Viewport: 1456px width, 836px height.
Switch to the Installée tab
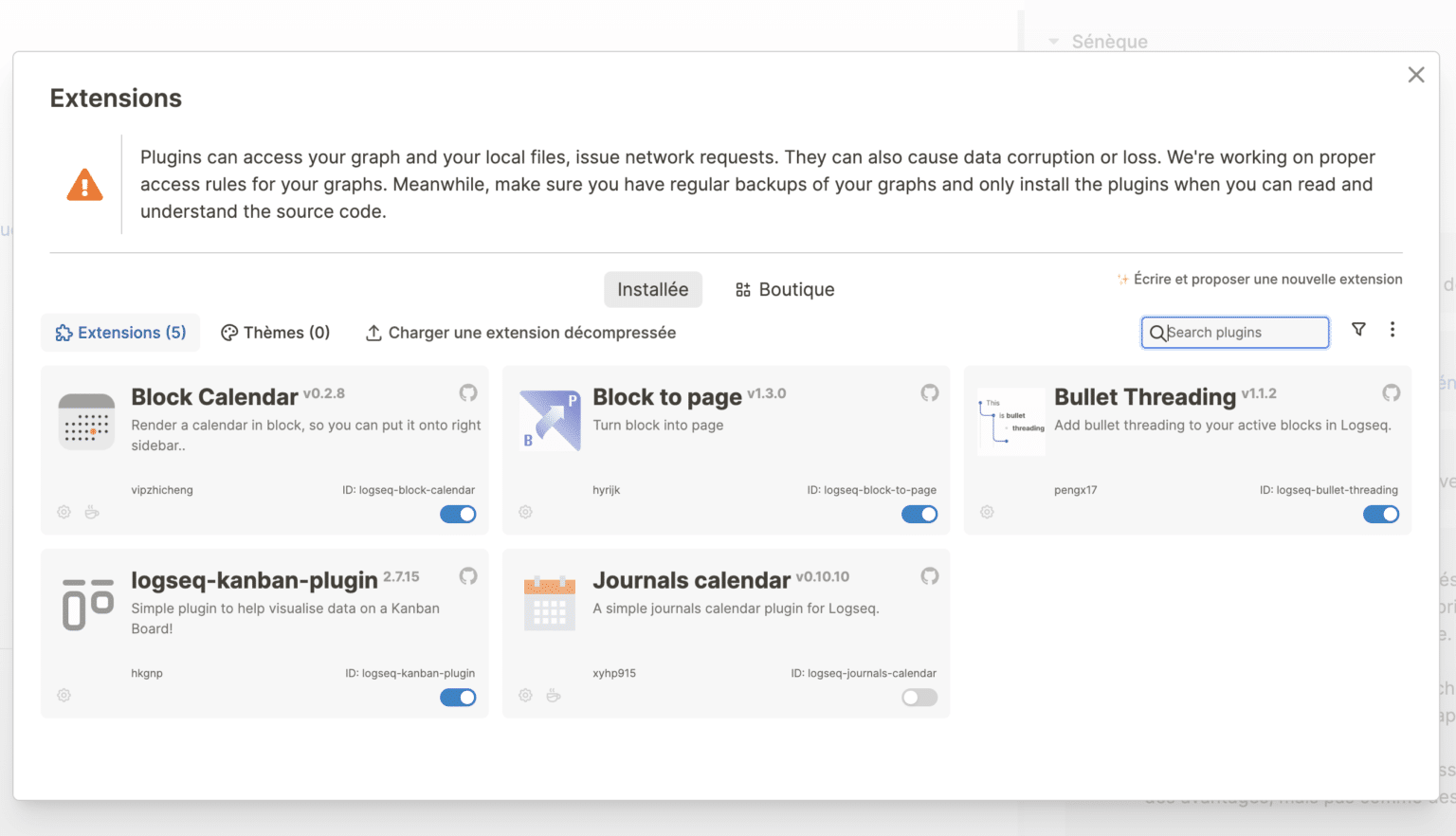pos(653,289)
